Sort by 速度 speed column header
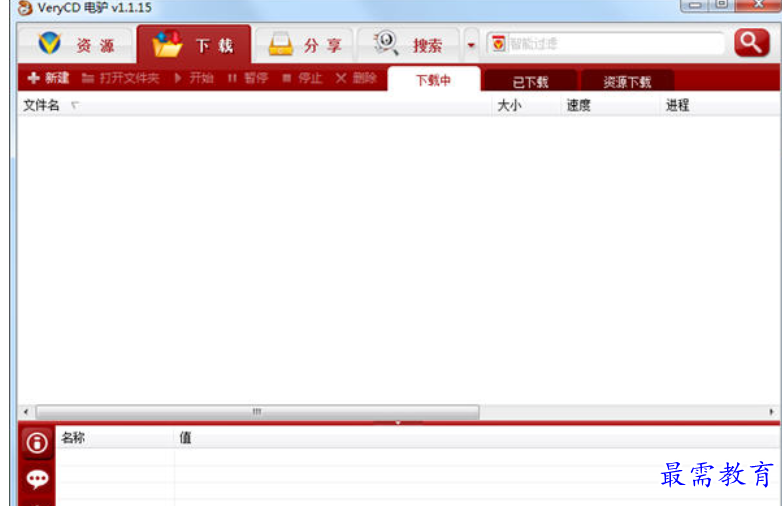Image resolution: width=782 pixels, height=506 pixels. pyautogui.click(x=610, y=105)
